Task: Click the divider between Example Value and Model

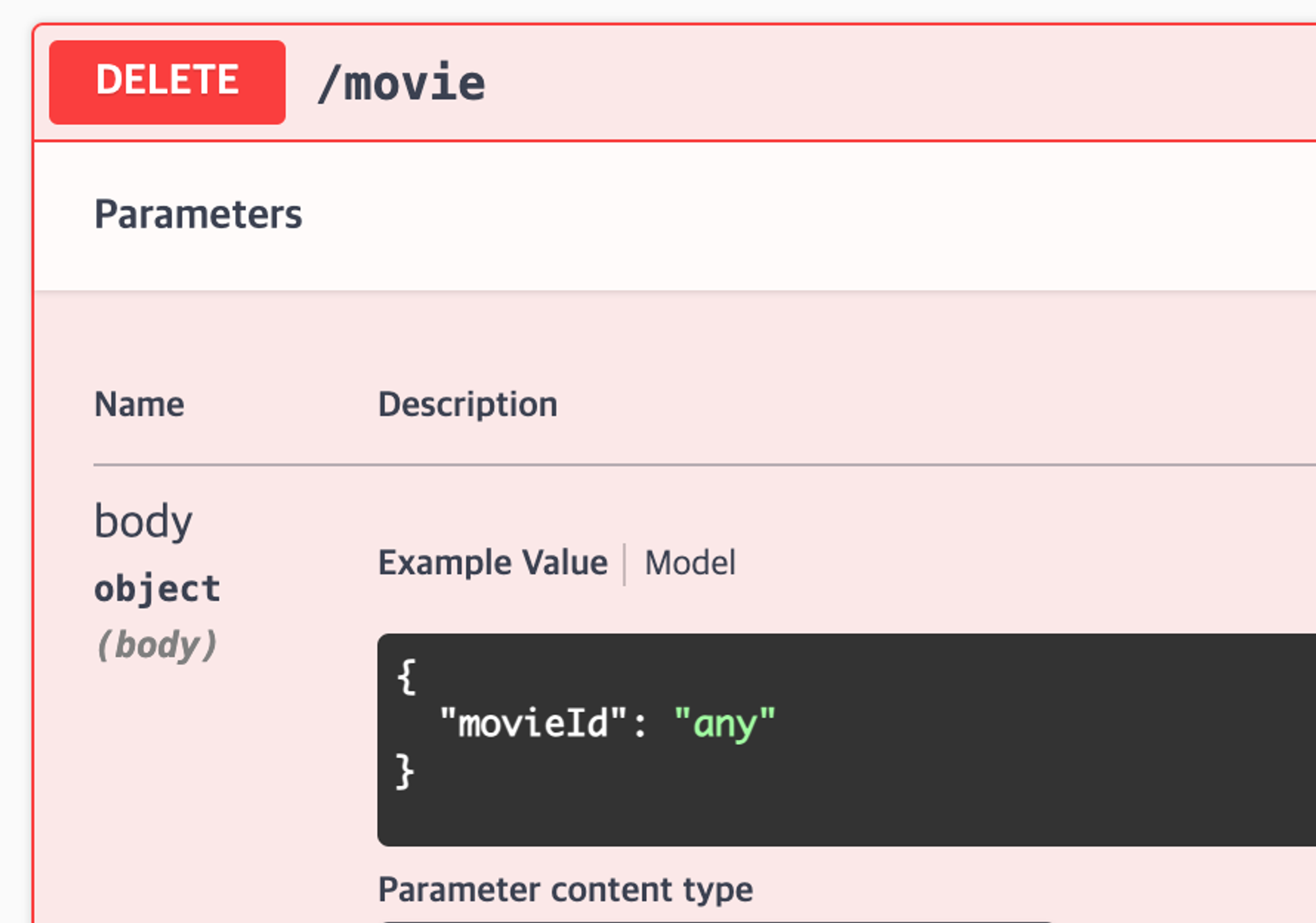Action: pyautogui.click(x=624, y=564)
